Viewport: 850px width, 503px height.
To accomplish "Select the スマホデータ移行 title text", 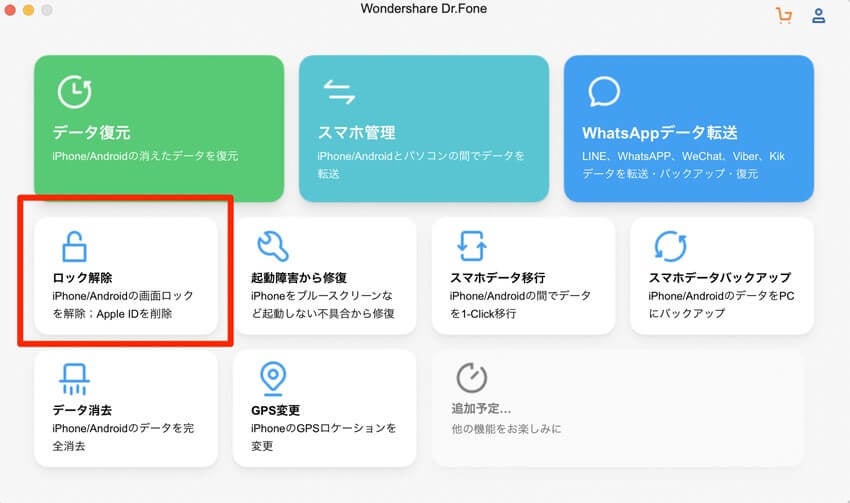I will (497, 278).
